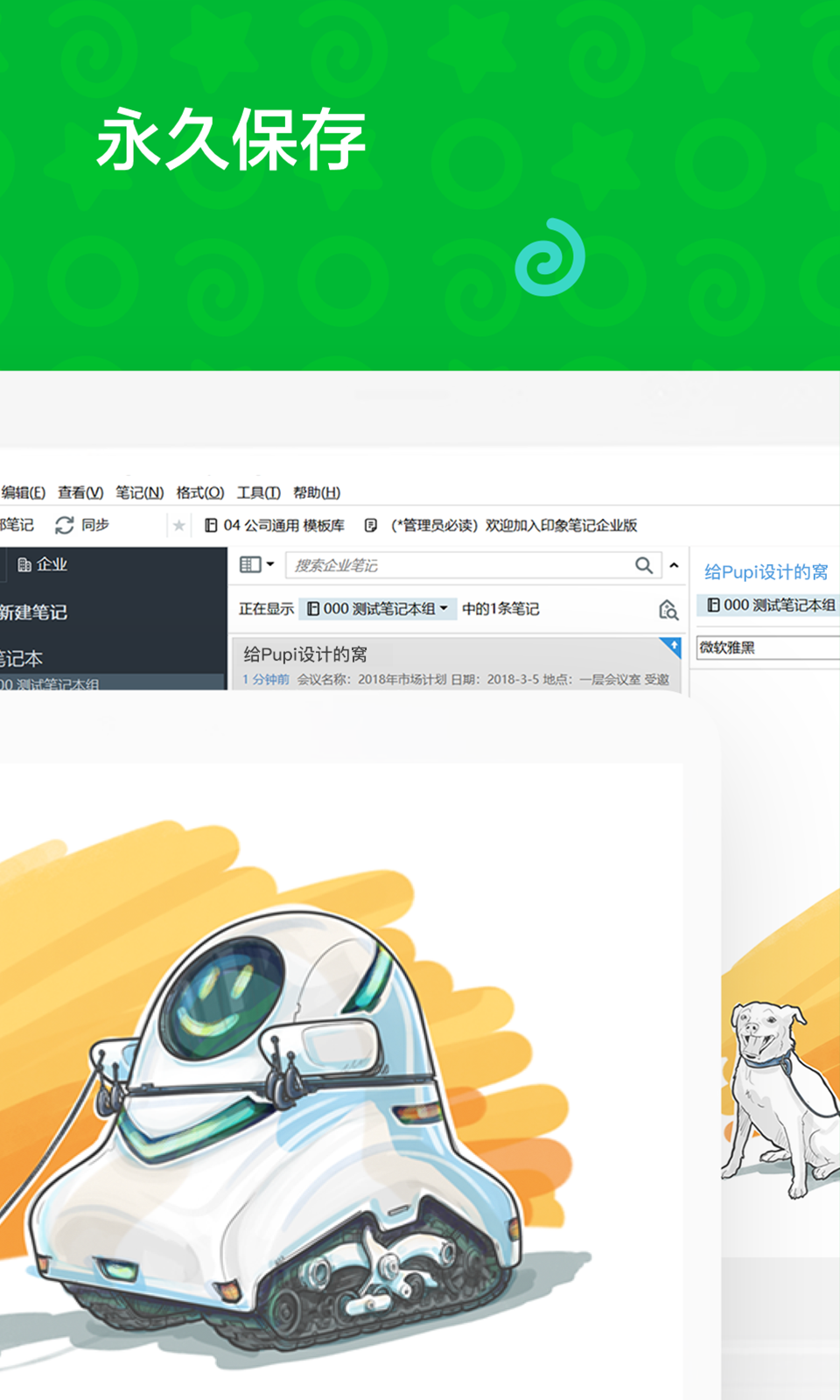Open the 笔记(N) menu
Image resolution: width=840 pixels, height=1400 pixels.
(x=140, y=493)
